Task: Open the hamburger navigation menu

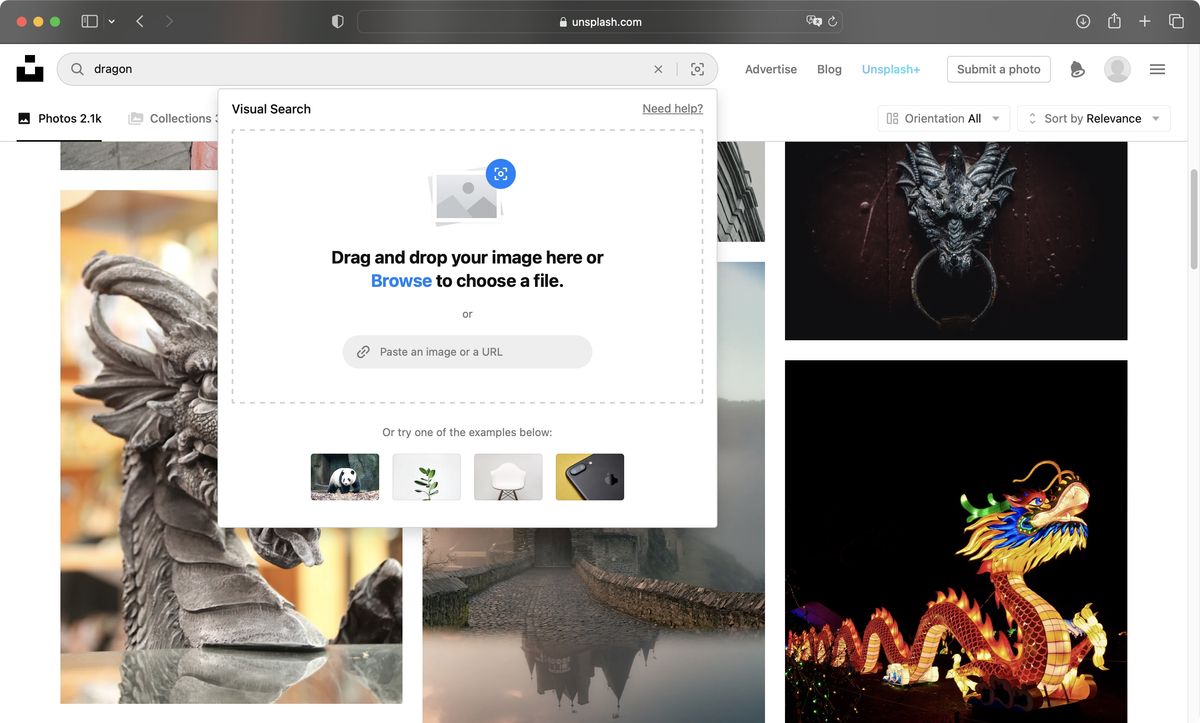Action: coord(1157,69)
